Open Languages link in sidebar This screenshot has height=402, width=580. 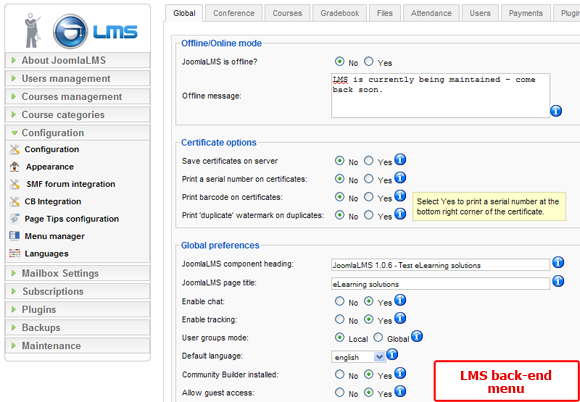click(x=47, y=254)
